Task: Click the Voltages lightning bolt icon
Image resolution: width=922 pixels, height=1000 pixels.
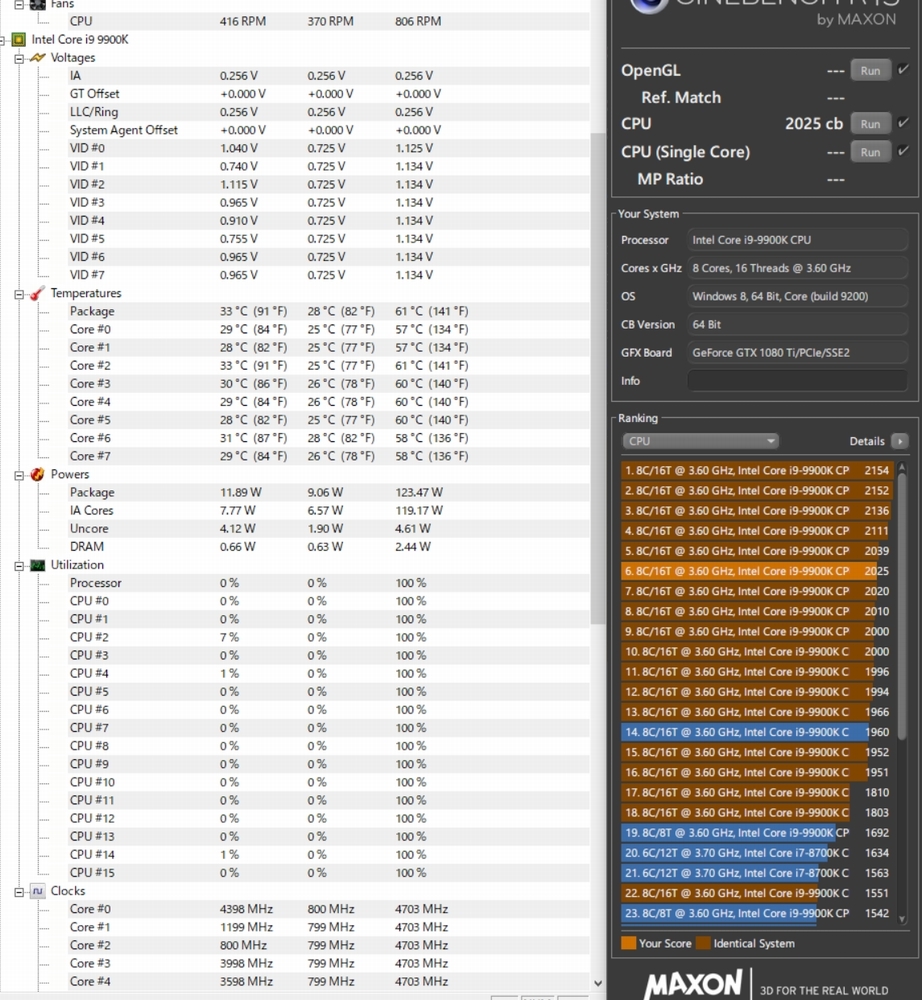Action: click(x=37, y=58)
